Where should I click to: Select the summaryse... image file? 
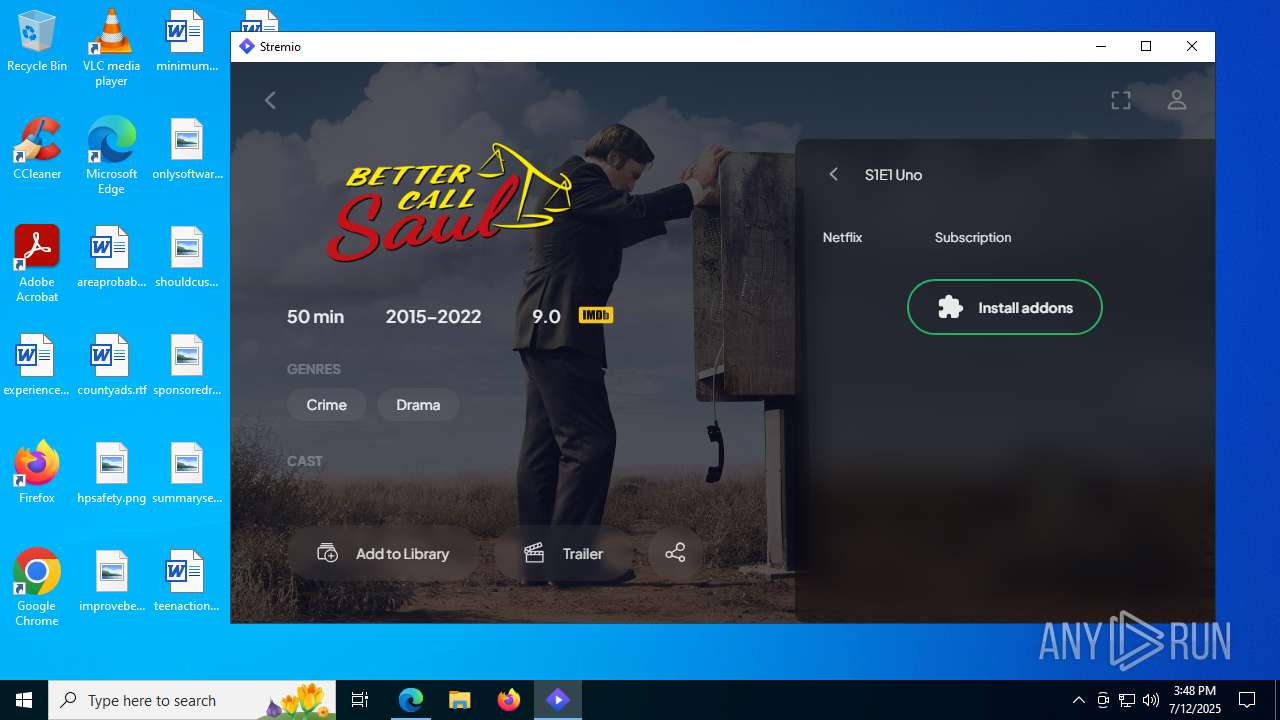[x=187, y=473]
